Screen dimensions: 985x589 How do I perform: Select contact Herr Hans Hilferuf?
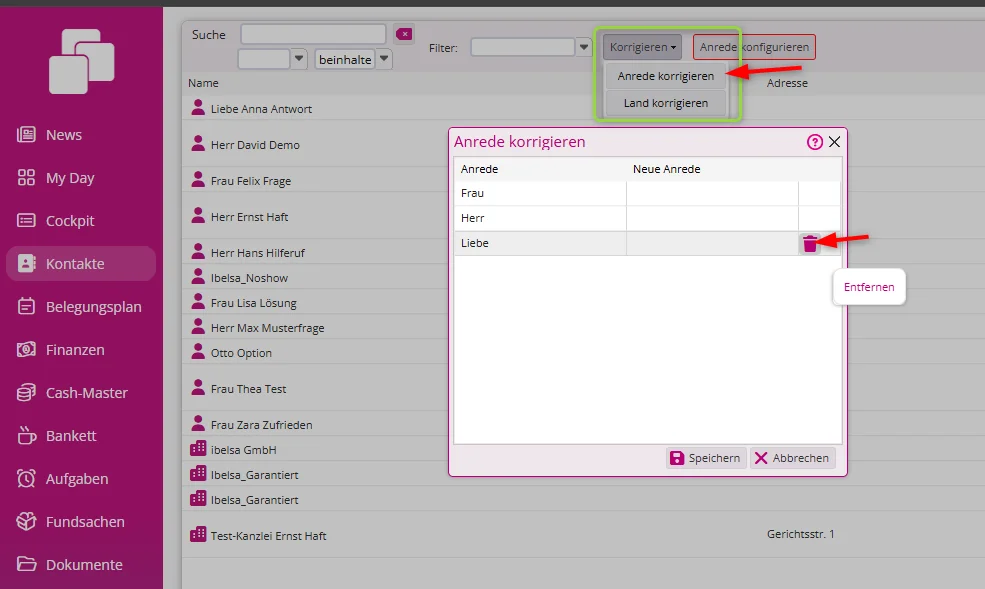click(x=258, y=252)
